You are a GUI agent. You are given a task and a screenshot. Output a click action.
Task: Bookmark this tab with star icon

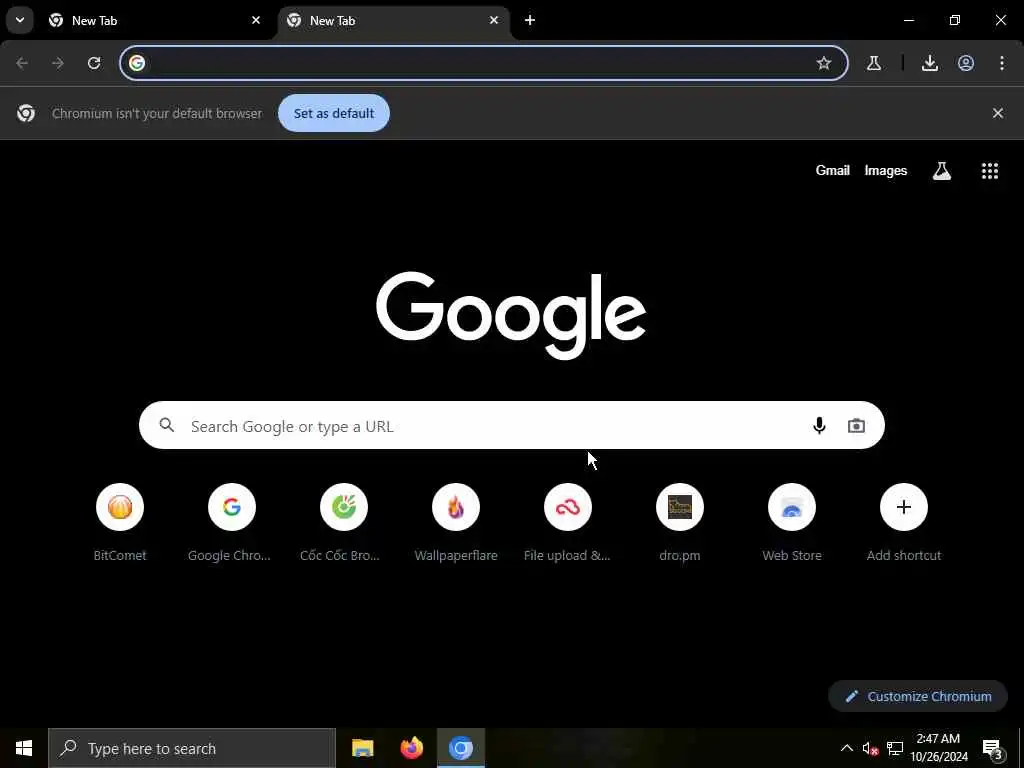(x=824, y=63)
